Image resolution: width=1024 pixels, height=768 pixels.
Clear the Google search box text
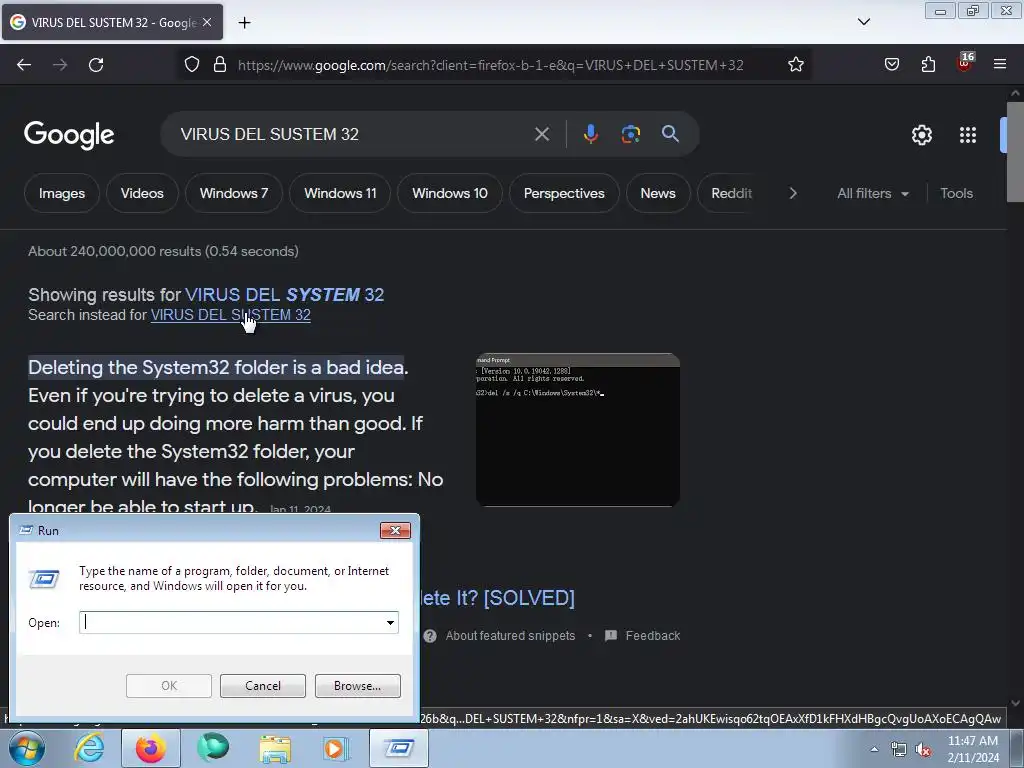[541, 134]
